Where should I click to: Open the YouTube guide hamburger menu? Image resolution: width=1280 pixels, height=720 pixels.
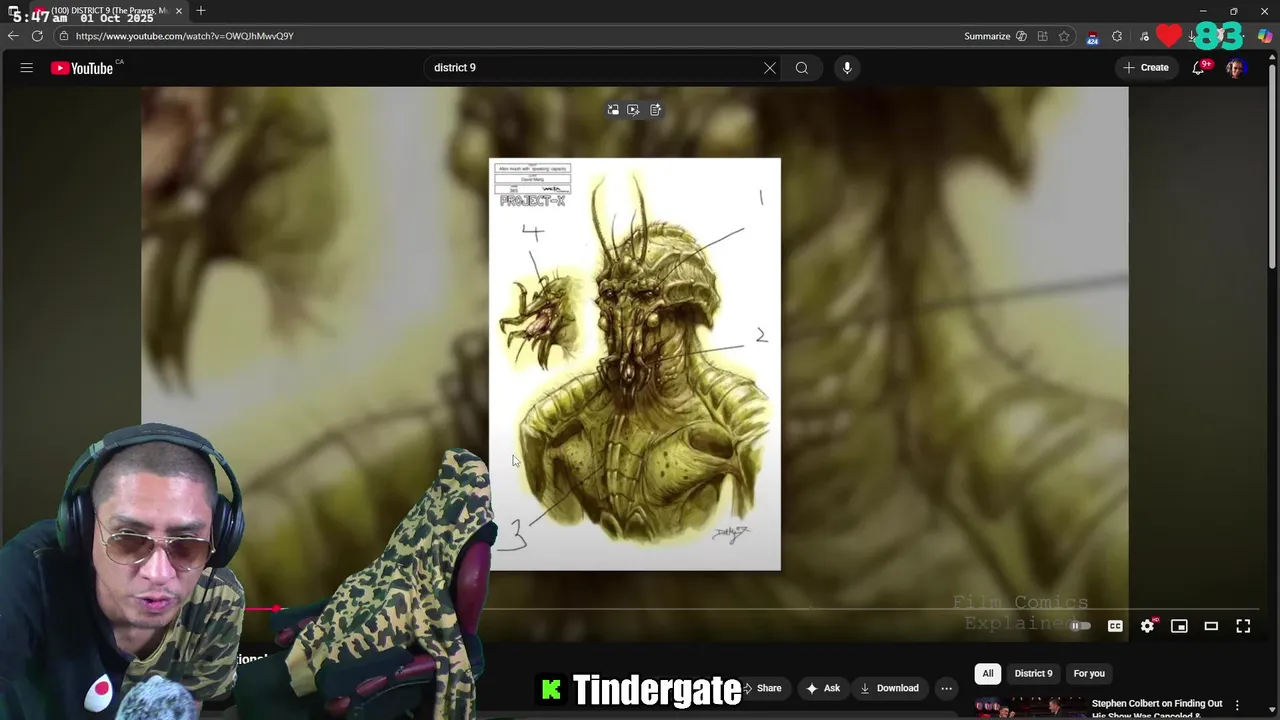click(27, 68)
